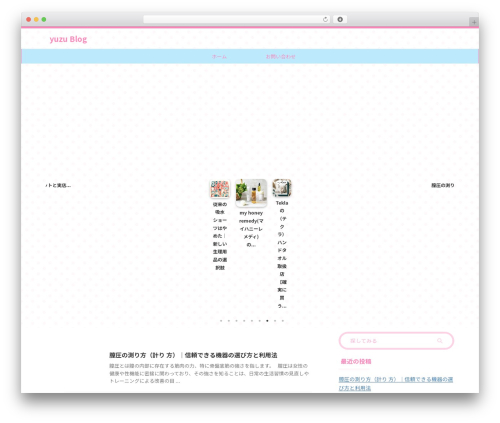
Task: Open the my honey remedy carousel title
Action: (251, 229)
